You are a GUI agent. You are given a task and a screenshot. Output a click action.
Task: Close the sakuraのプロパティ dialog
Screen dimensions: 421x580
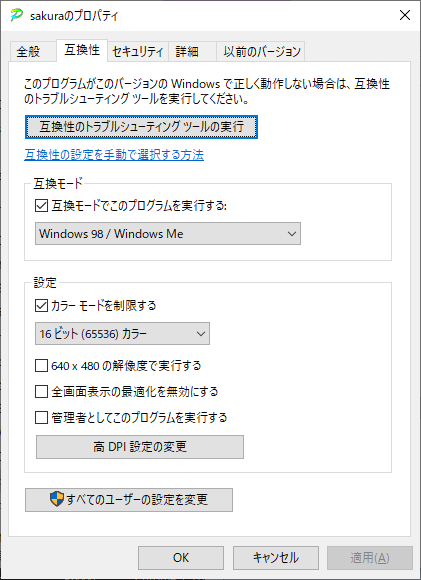(x=405, y=15)
